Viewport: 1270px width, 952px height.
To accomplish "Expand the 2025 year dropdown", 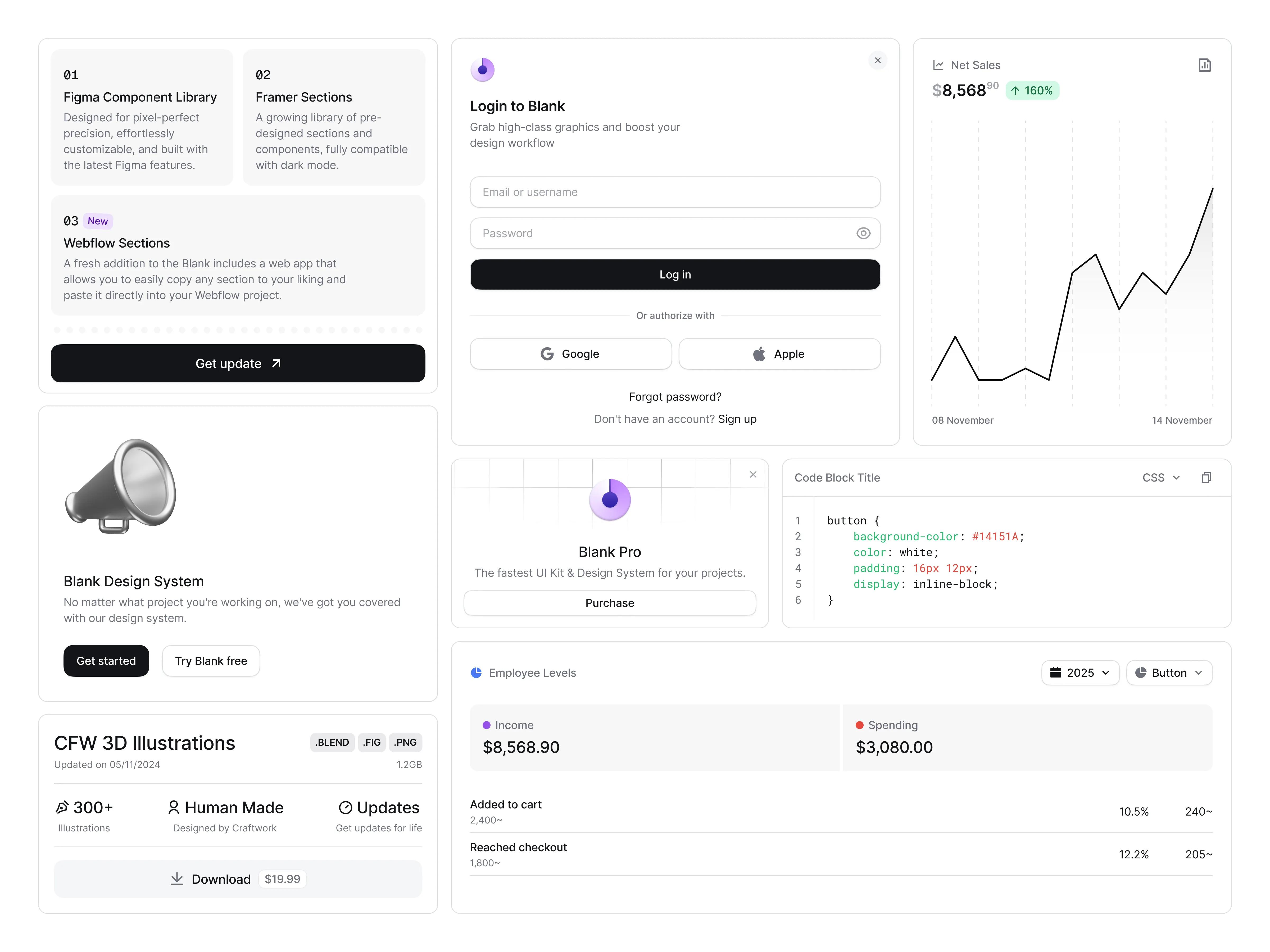I will [1080, 672].
